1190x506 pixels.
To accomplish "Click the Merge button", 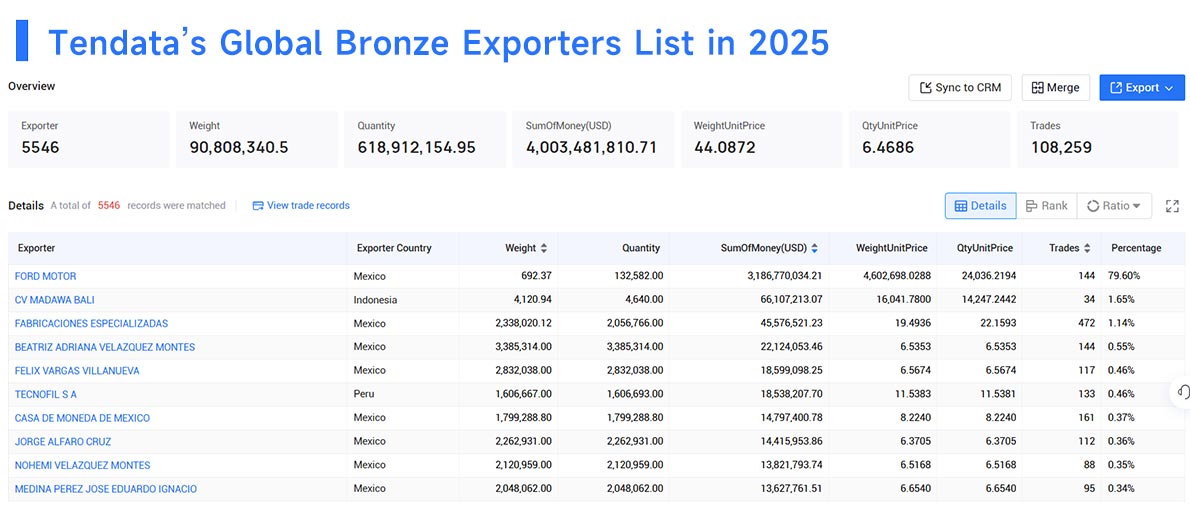I will point(1056,87).
